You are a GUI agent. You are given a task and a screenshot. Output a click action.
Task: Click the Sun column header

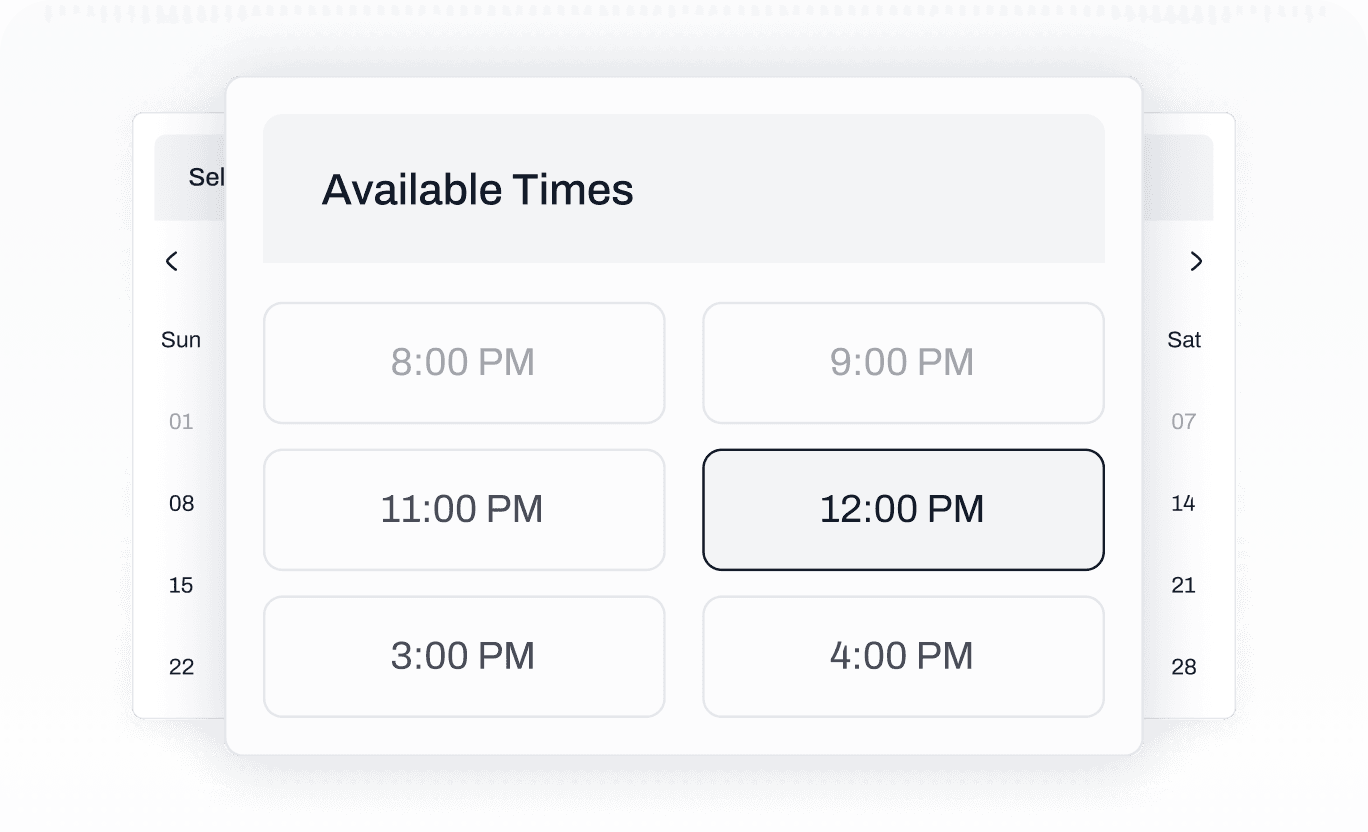181,339
